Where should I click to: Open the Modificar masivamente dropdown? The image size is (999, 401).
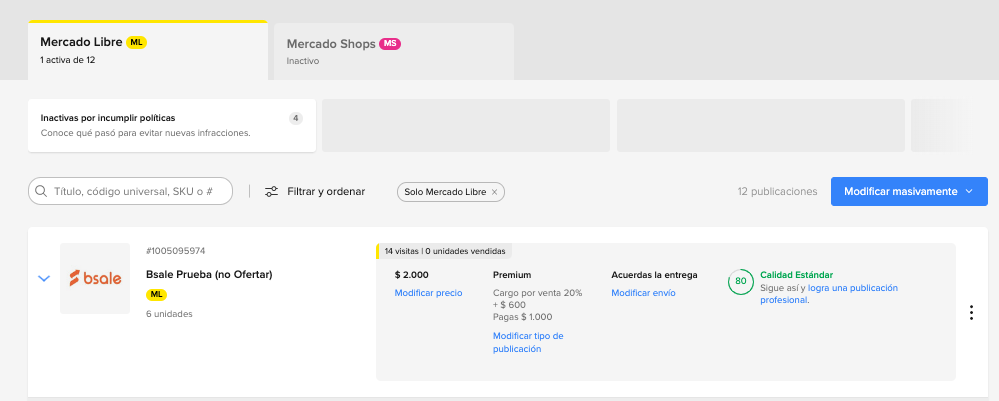909,191
